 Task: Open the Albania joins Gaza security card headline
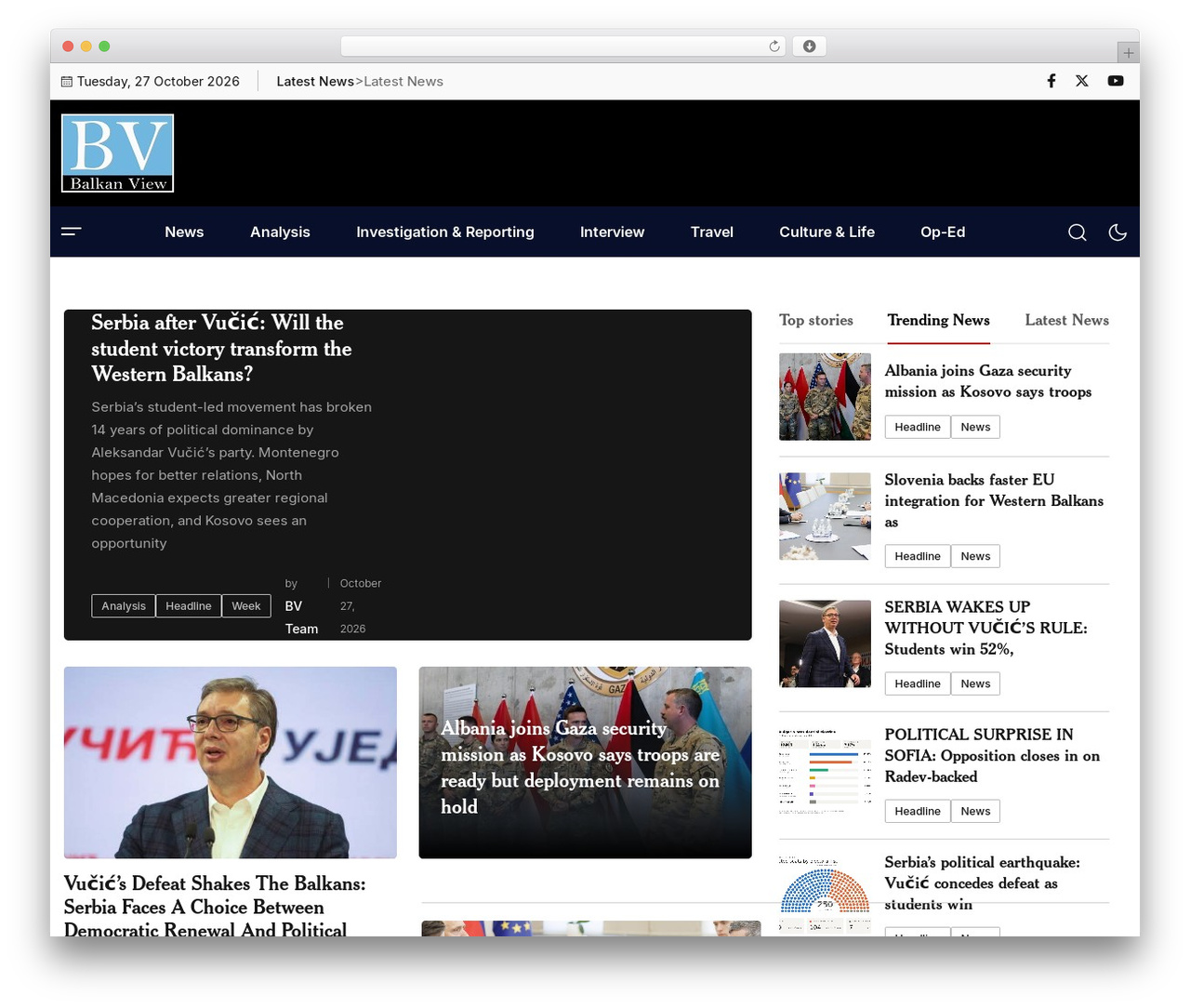580,767
